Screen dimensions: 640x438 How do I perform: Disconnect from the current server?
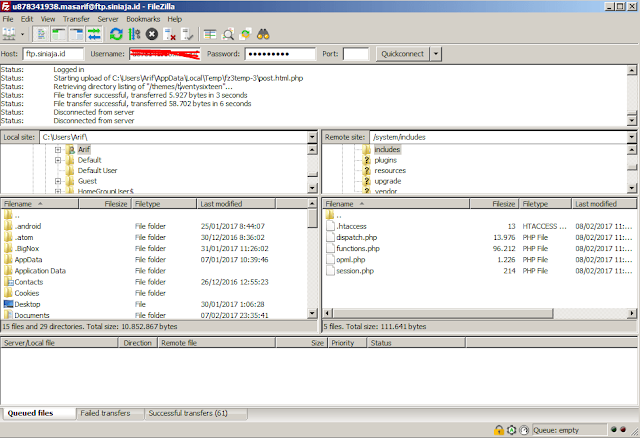[169, 34]
